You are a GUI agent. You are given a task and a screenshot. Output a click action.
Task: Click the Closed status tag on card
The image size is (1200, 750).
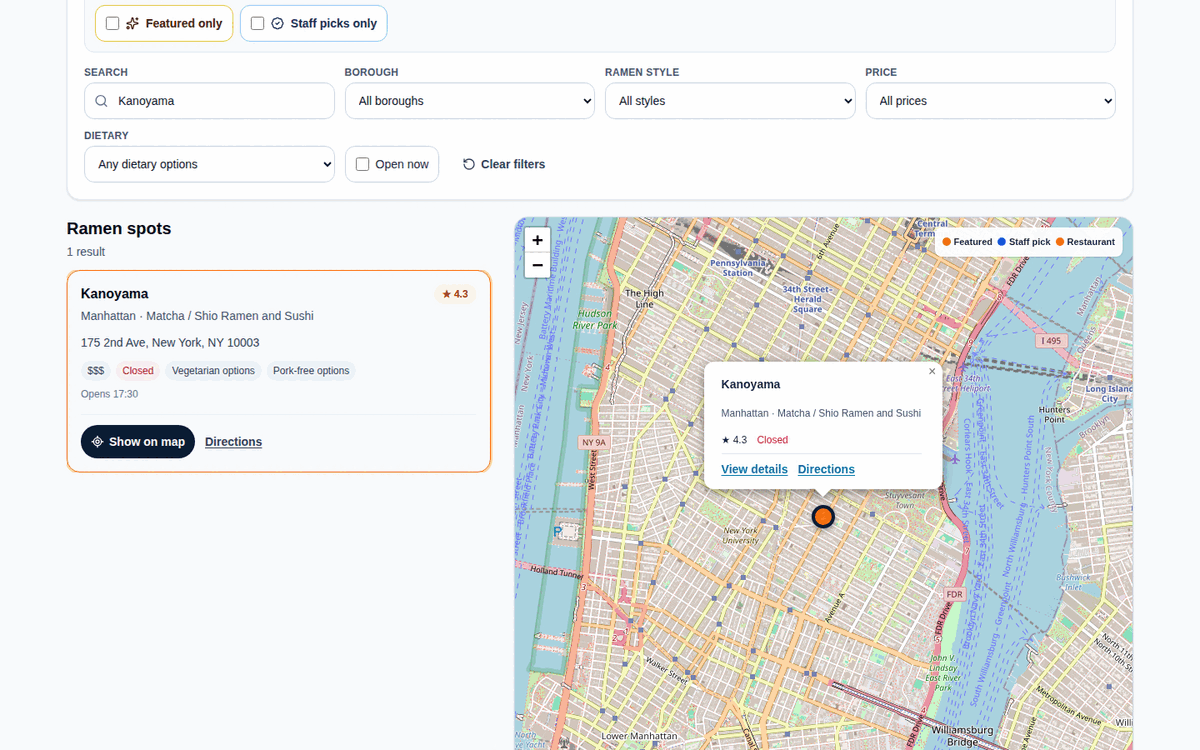[138, 371]
